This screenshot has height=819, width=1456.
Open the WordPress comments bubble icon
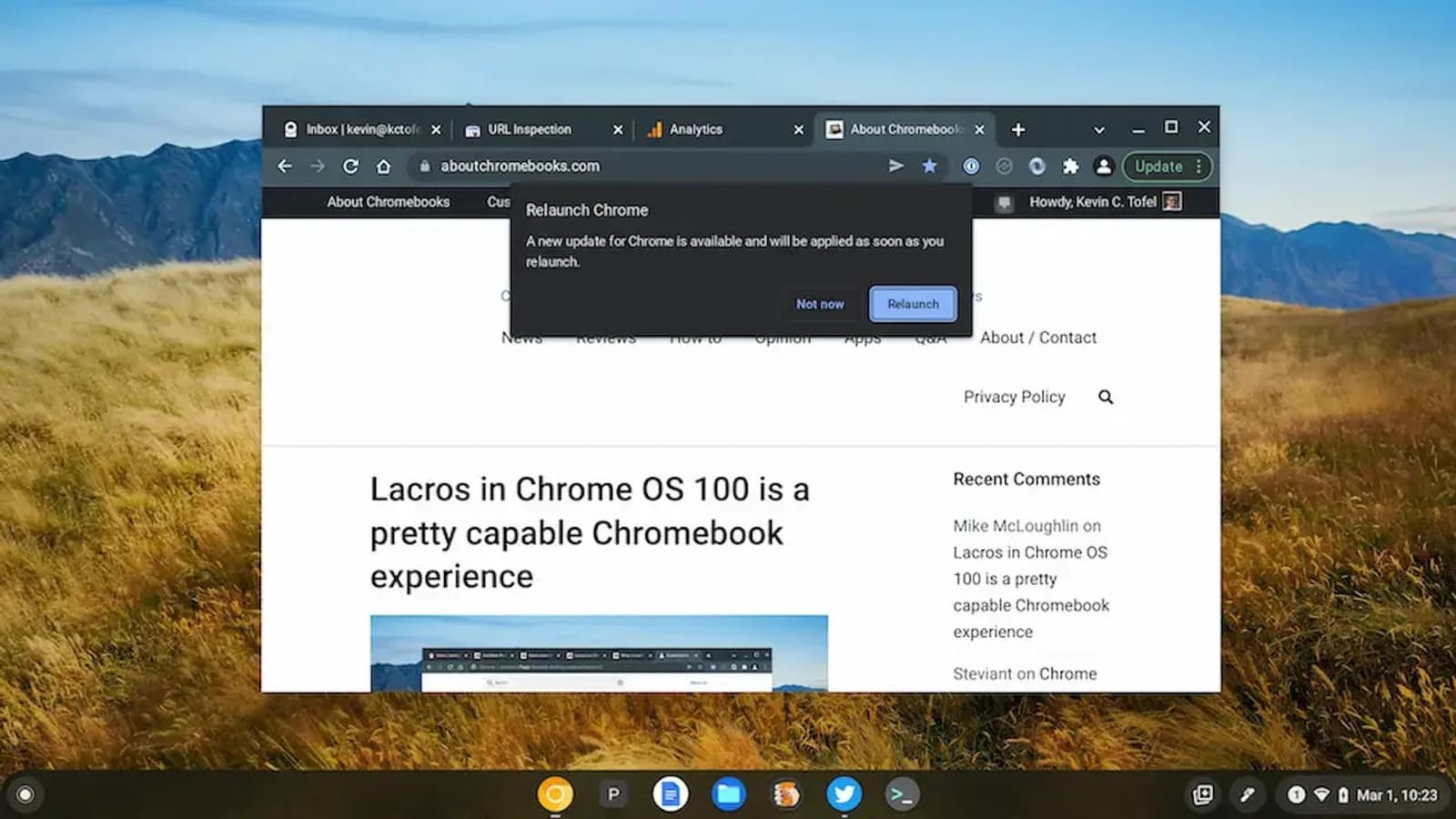tap(1004, 202)
